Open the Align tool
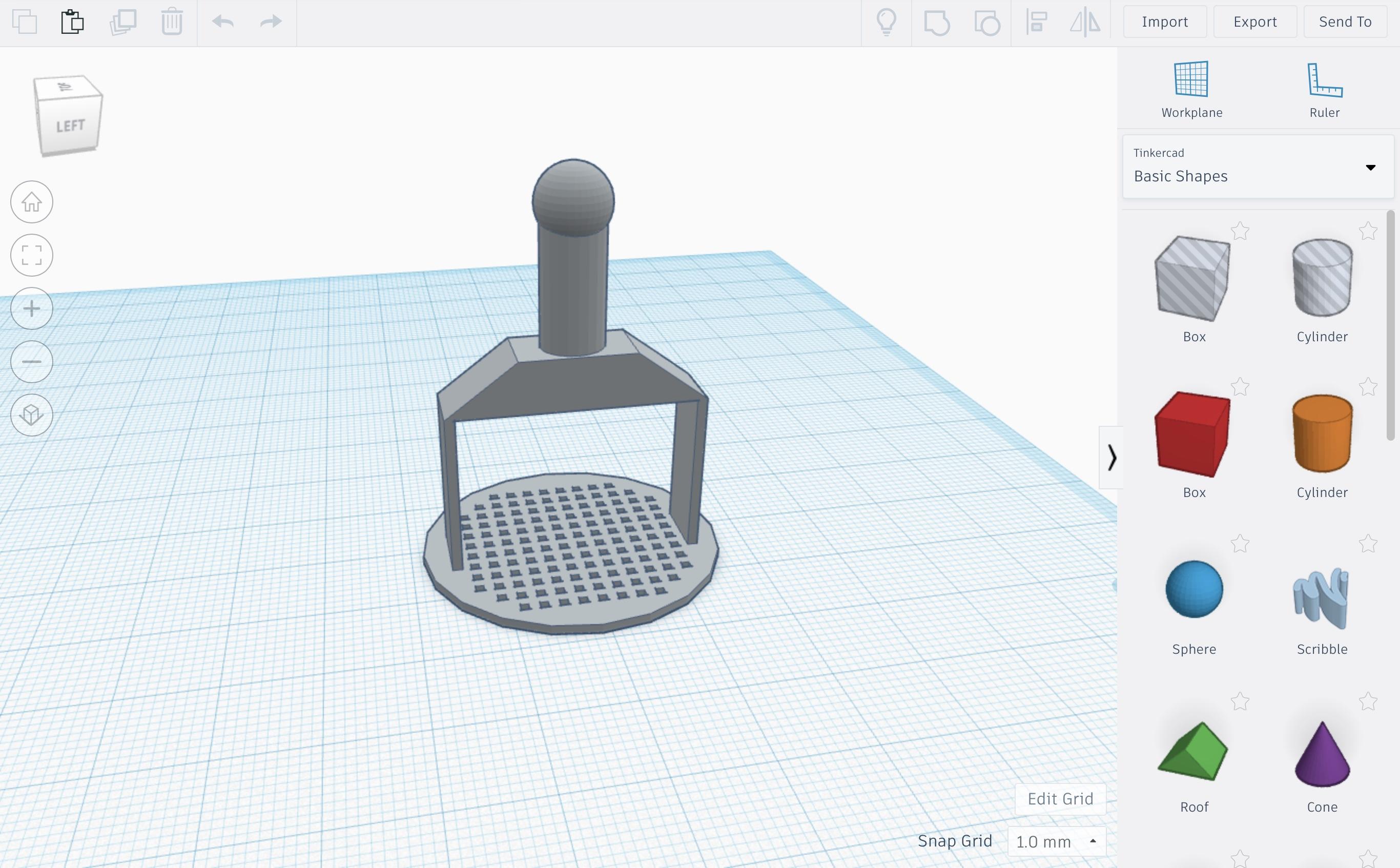 click(1037, 23)
